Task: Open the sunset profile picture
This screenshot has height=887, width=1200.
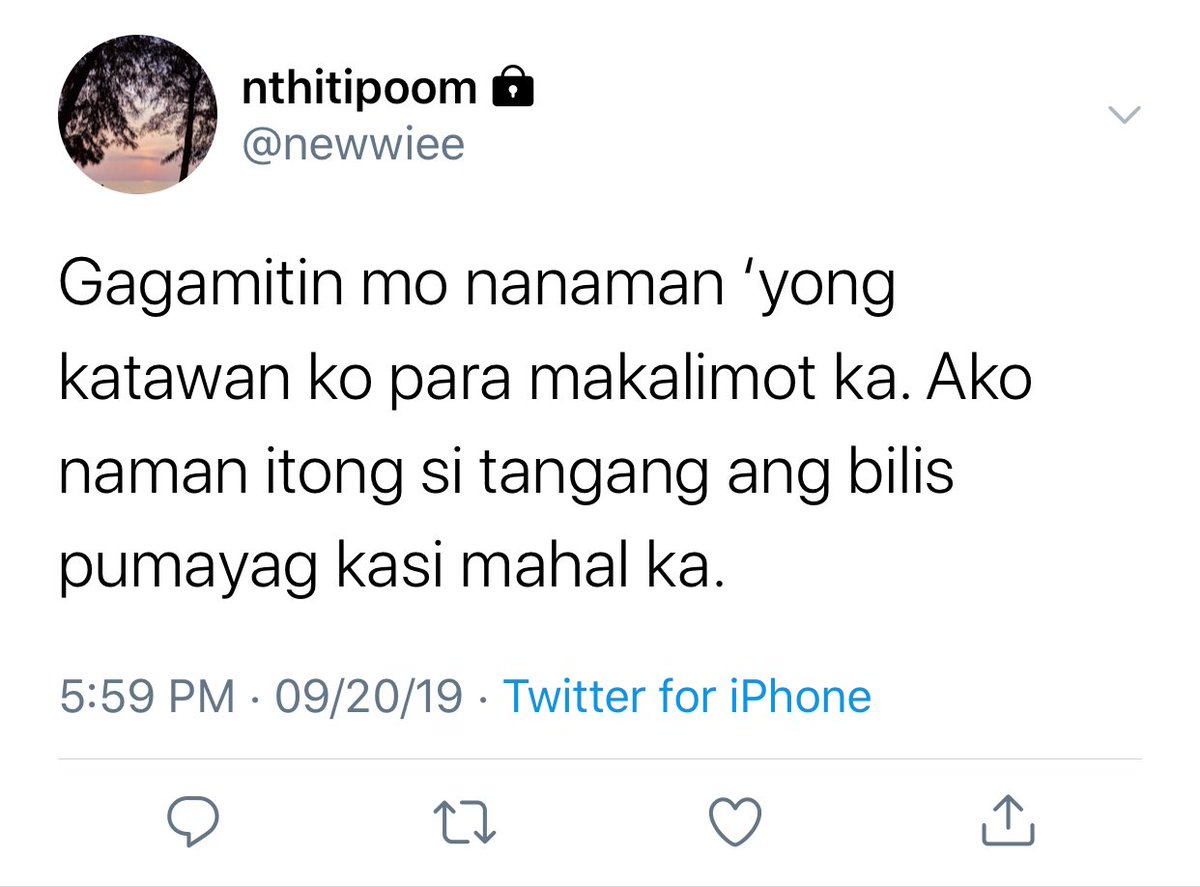Action: (x=138, y=115)
